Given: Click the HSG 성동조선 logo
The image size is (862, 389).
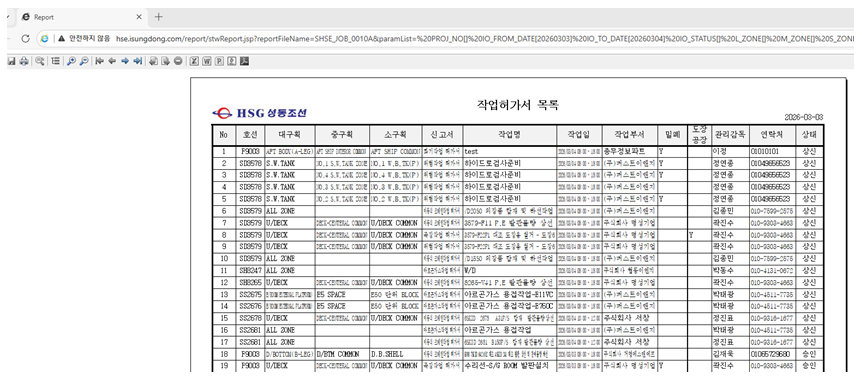Looking at the screenshot, I should point(259,114).
